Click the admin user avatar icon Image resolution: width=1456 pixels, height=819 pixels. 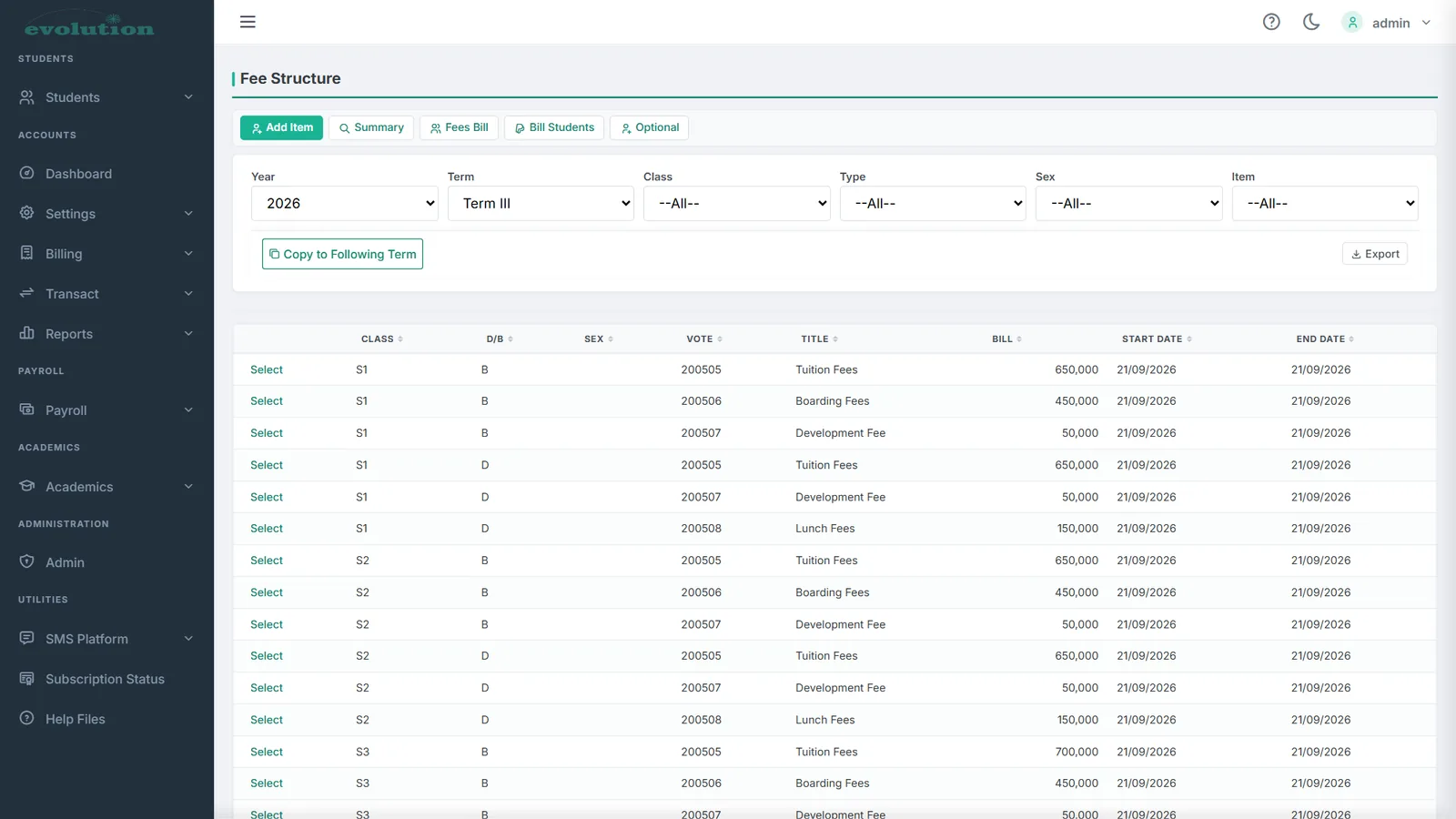point(1352,23)
